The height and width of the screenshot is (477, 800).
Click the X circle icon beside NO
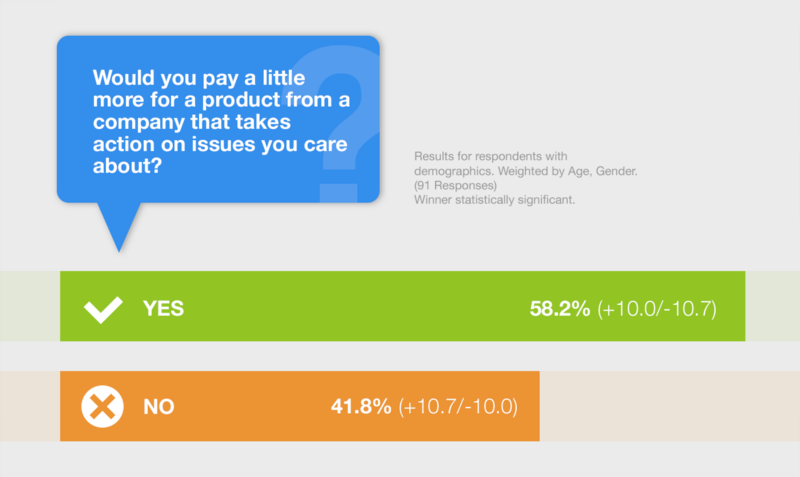tap(103, 407)
